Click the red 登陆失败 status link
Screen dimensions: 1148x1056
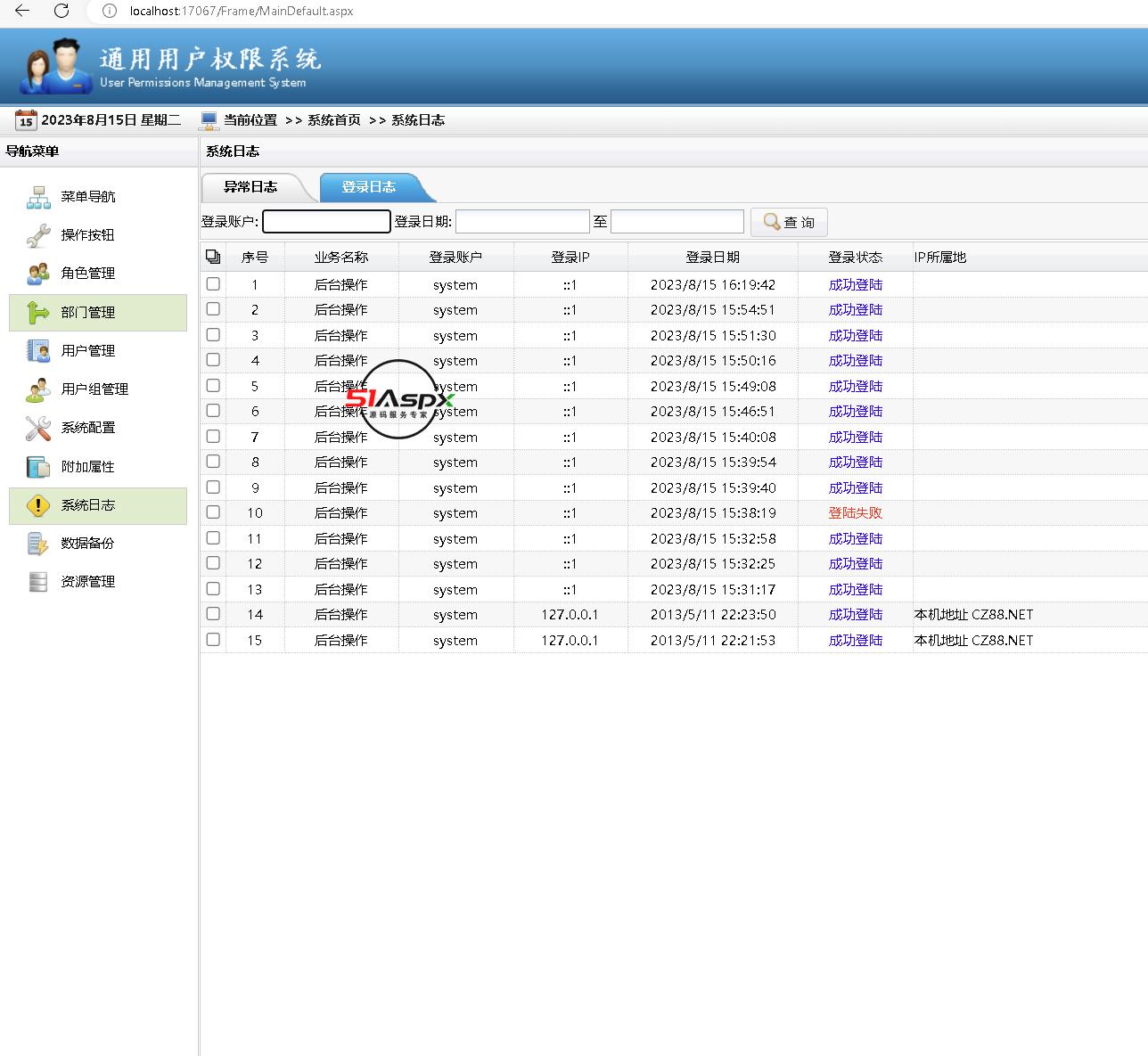pos(855,513)
